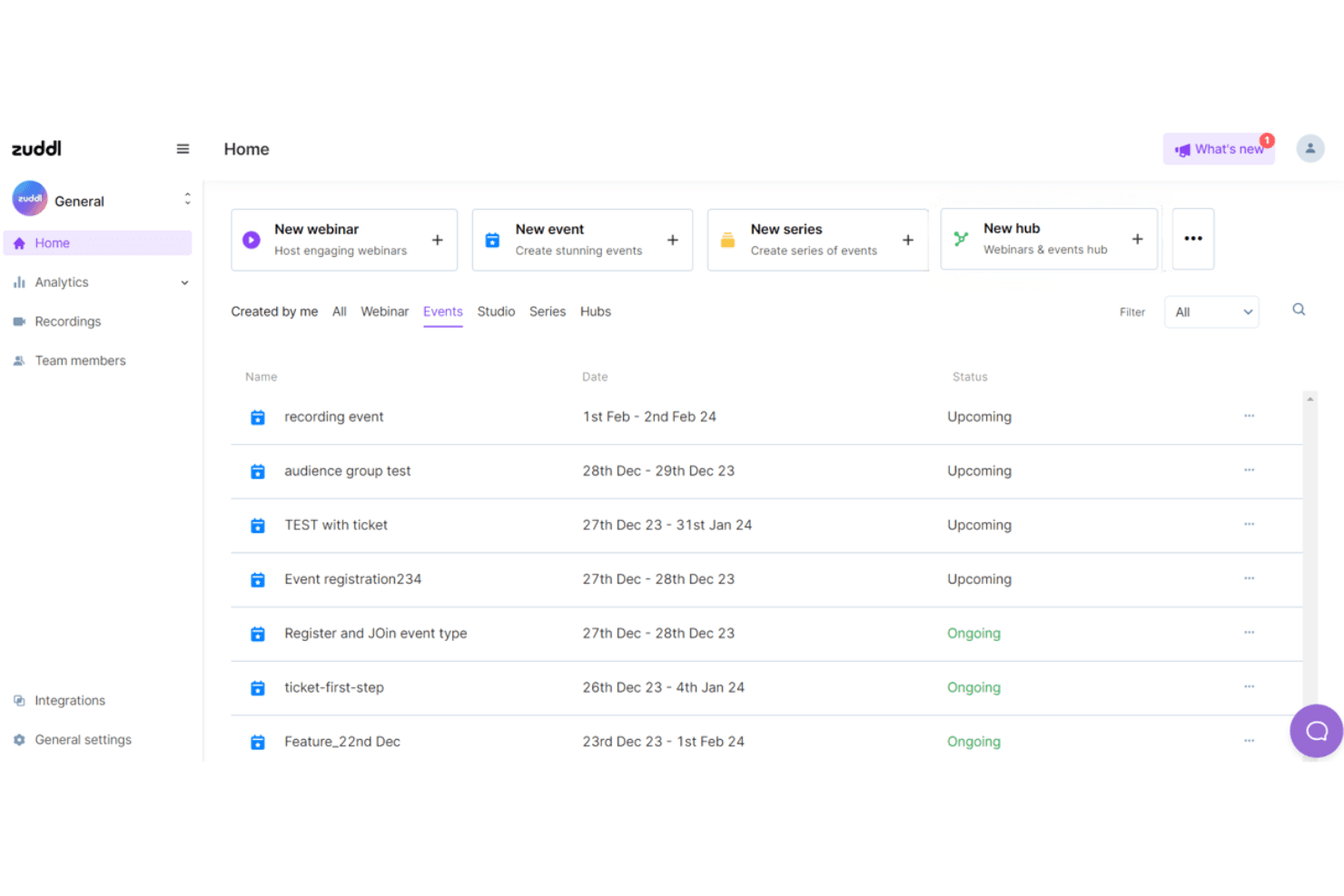Open the Event registration234 row
The width and height of the screenshot is (1344, 896).
766,579
